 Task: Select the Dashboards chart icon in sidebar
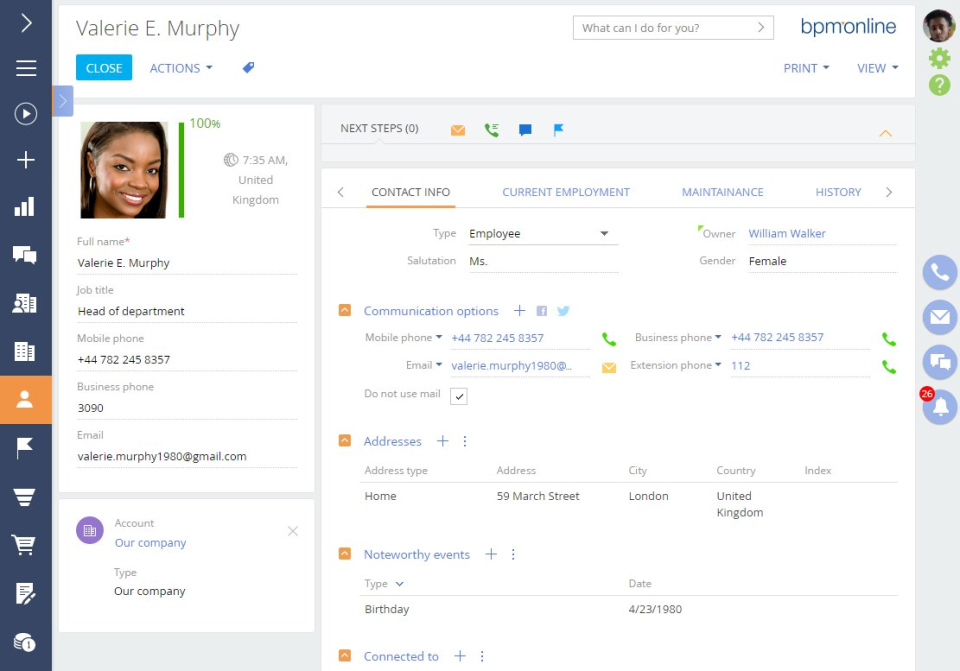pos(25,209)
